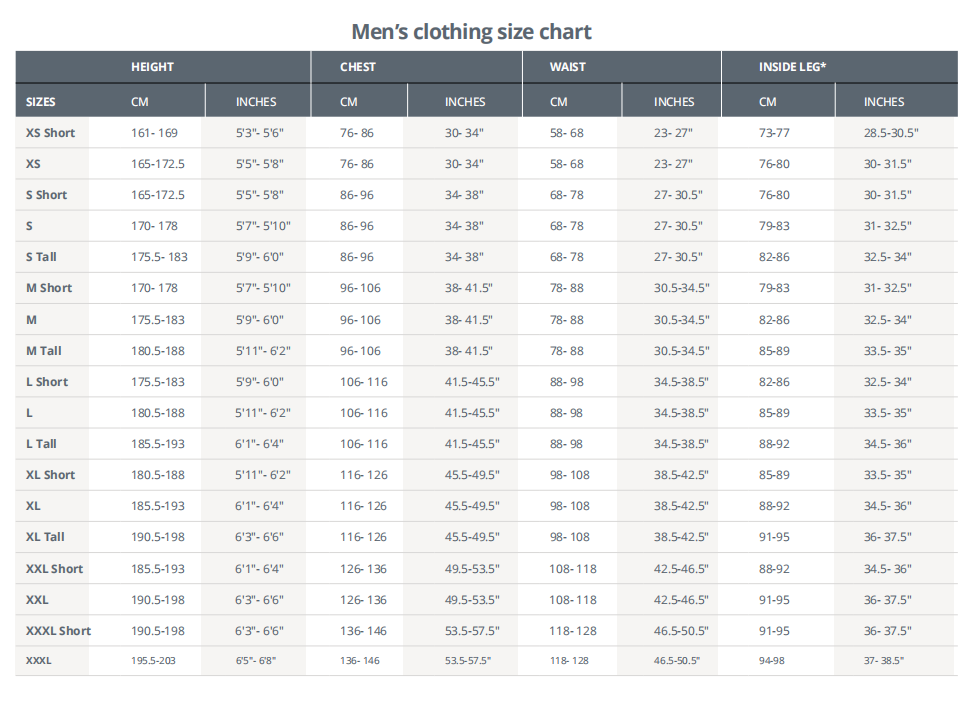Click the 5'3"- 5'6" height cell

pyautogui.click(x=260, y=133)
